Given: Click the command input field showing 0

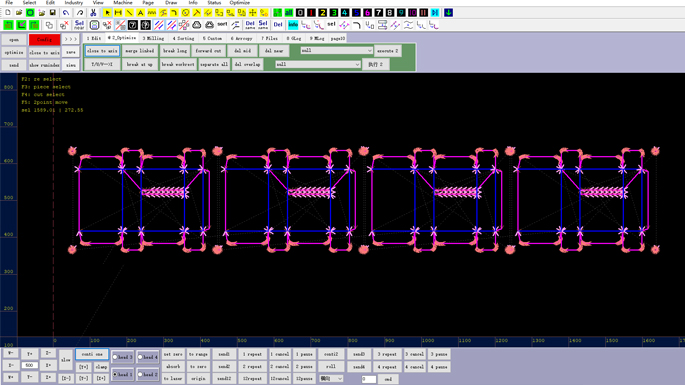Looking at the screenshot, I should [369, 379].
